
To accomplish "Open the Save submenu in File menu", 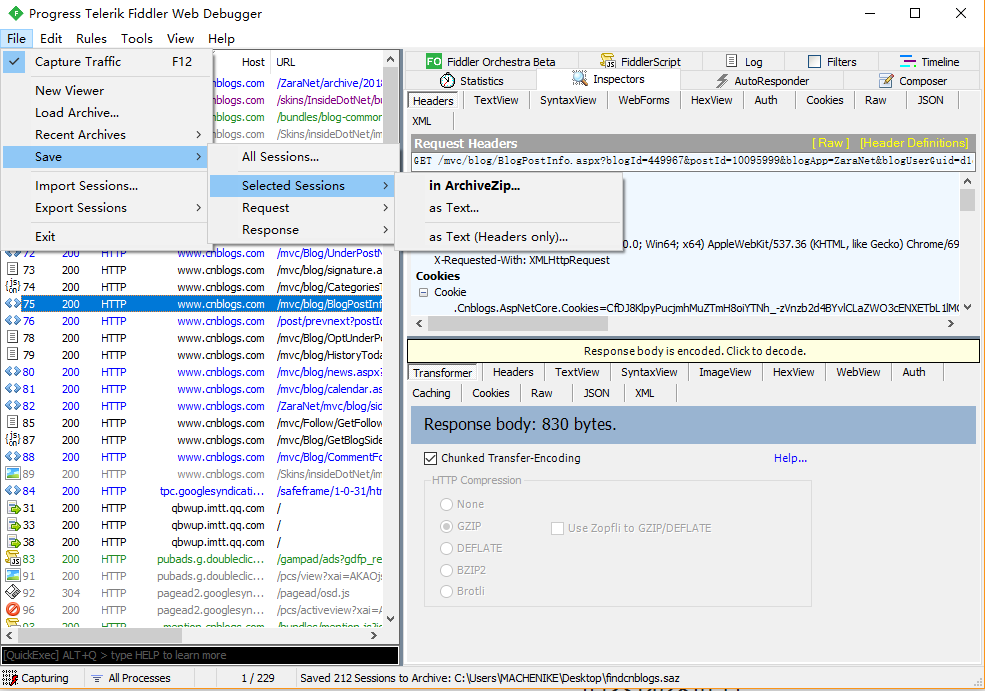I will [104, 156].
